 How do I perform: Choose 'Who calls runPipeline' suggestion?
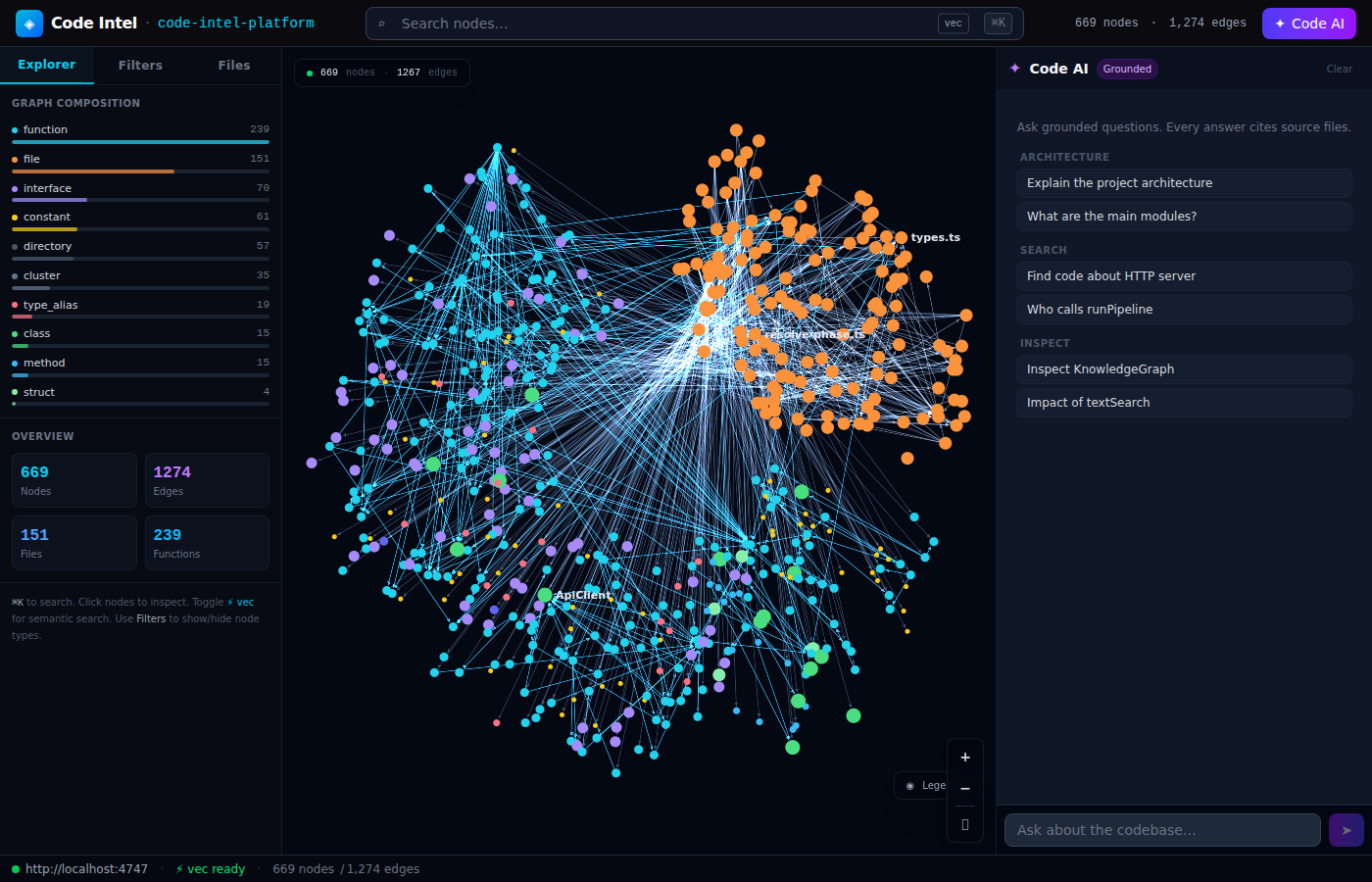tap(1184, 310)
